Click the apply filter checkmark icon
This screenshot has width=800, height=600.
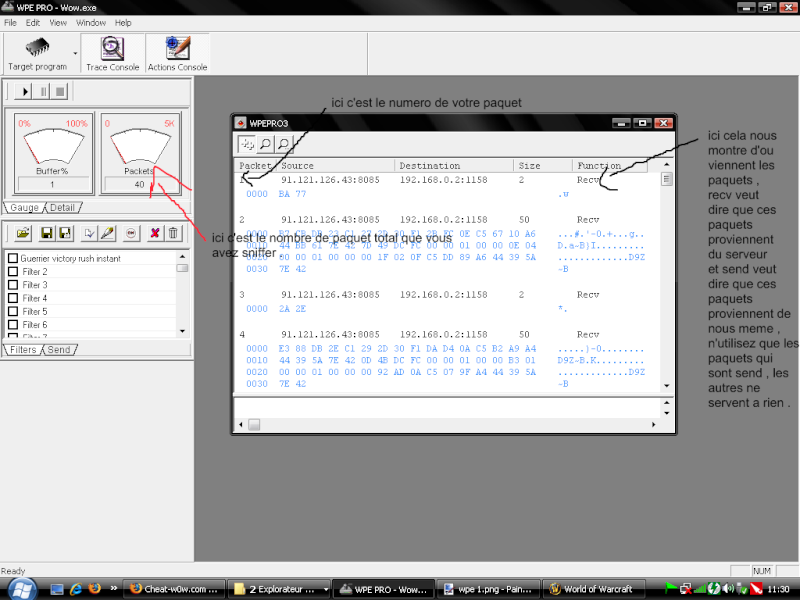click(x=89, y=233)
